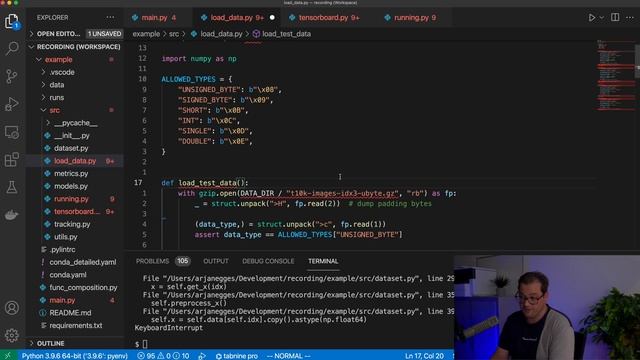Expand the runs folder
This screenshot has width=640, height=360.
click(x=75, y=98)
